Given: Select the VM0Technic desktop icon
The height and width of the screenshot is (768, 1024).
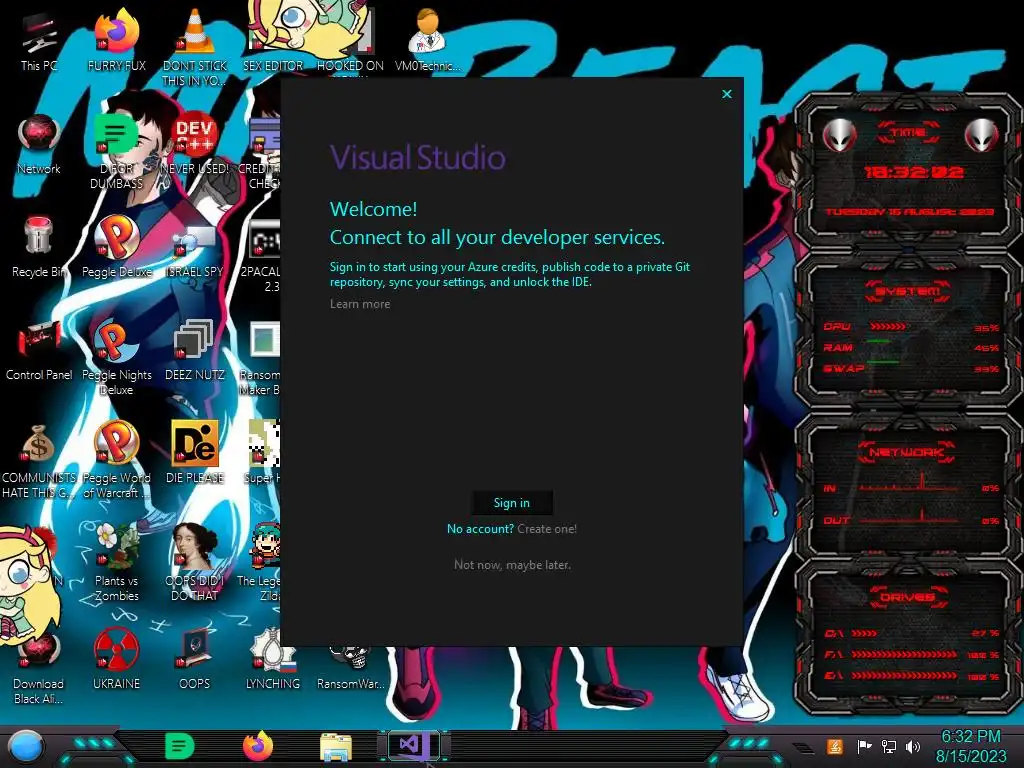Looking at the screenshot, I should coord(427,40).
